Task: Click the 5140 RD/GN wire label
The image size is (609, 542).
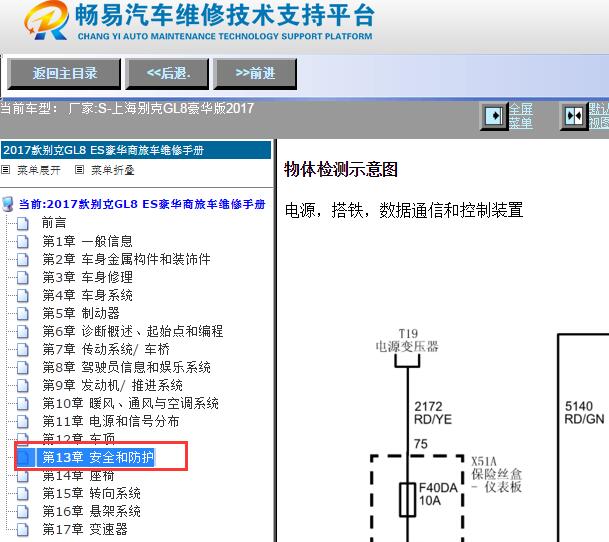Action: [x=584, y=413]
